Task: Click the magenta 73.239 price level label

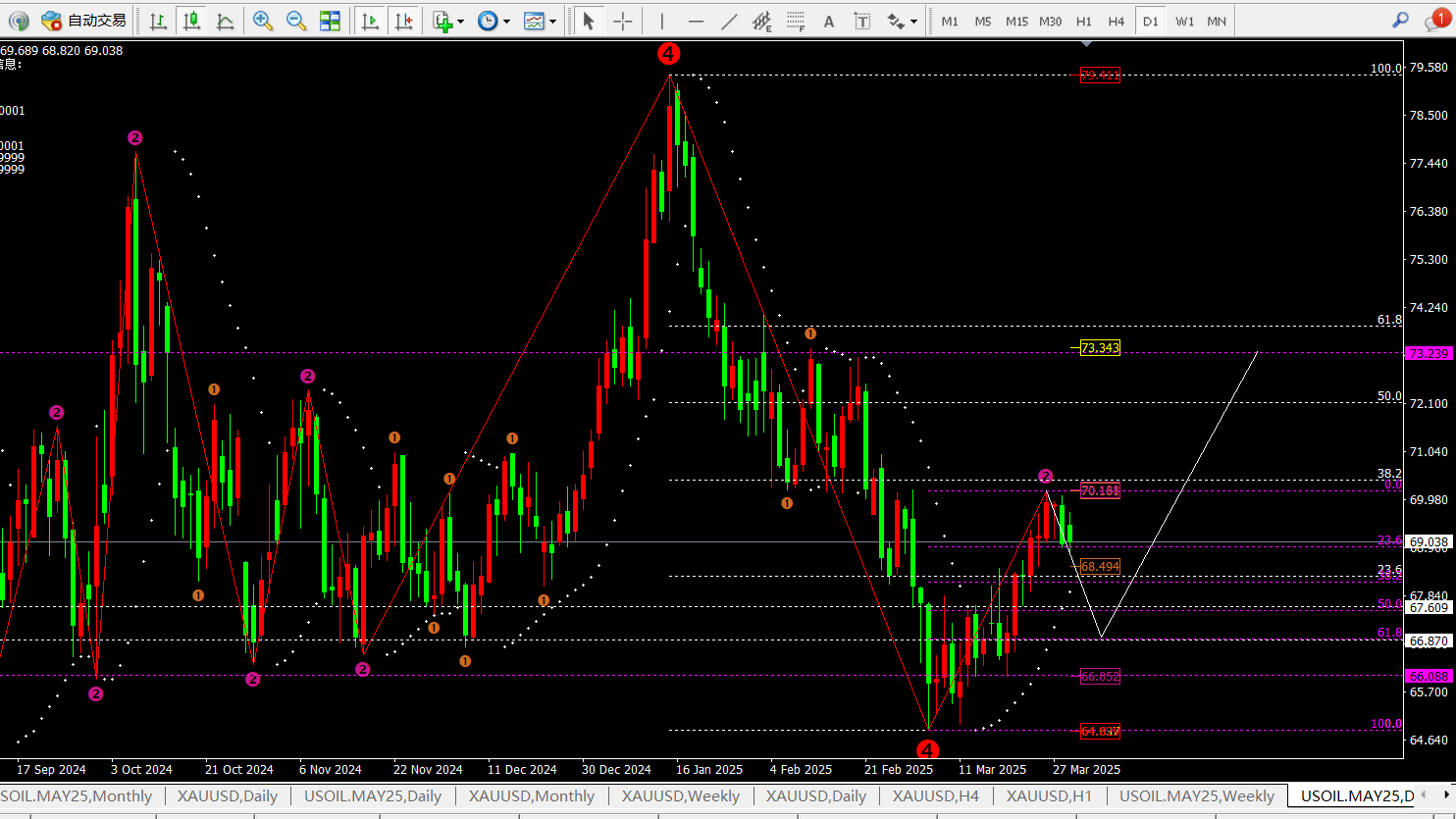Action: [1428, 353]
